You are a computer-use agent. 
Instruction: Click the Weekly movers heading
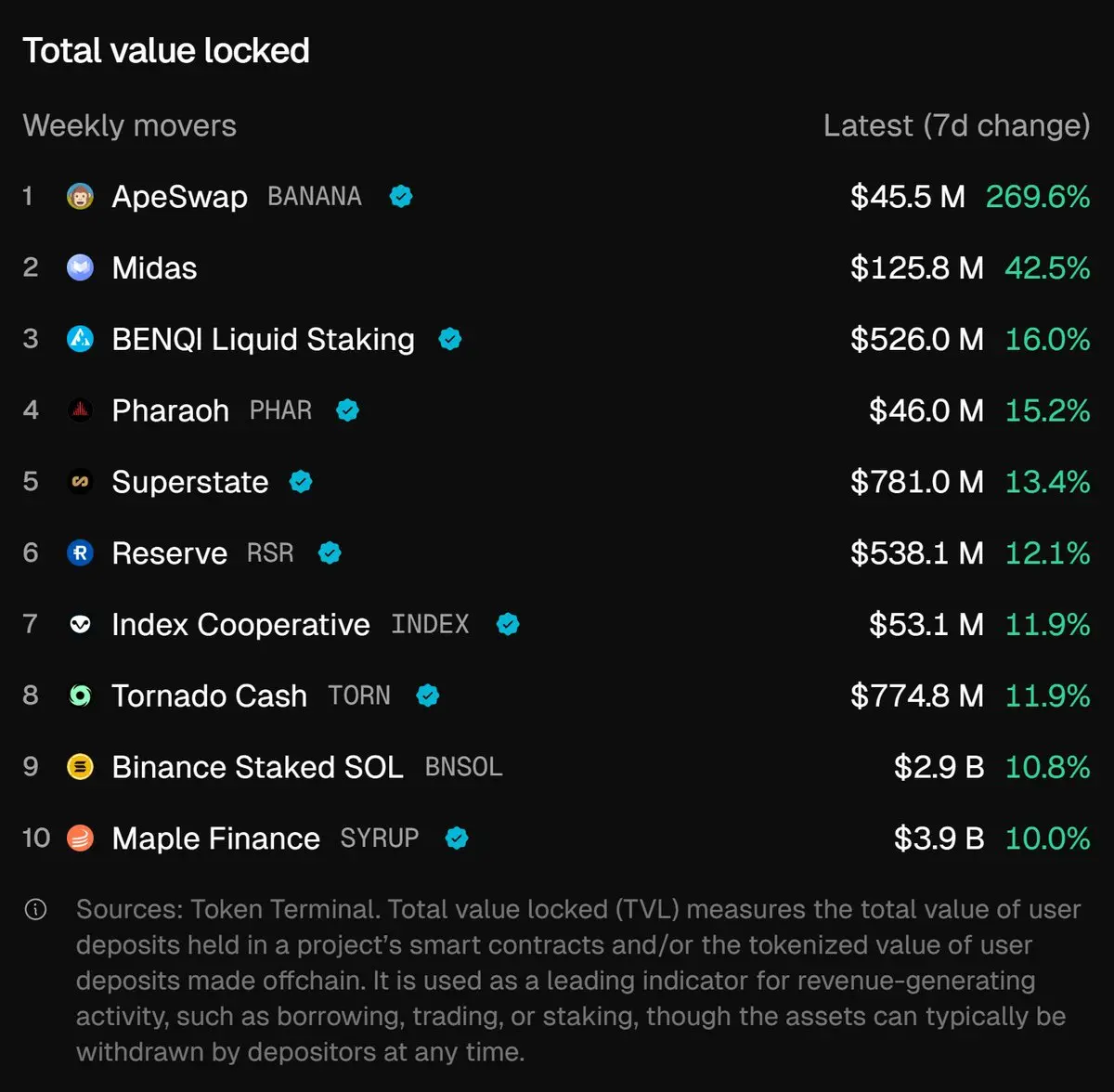(130, 125)
